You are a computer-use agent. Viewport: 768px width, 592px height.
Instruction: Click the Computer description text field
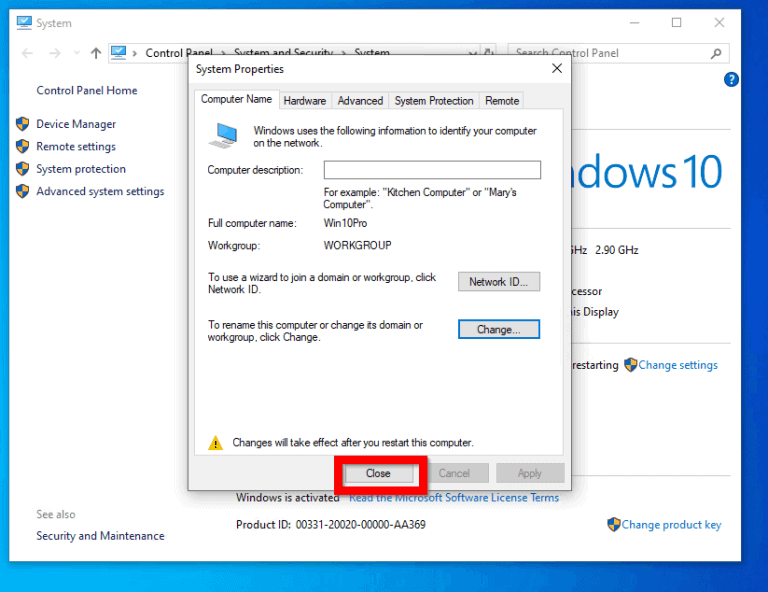point(432,170)
